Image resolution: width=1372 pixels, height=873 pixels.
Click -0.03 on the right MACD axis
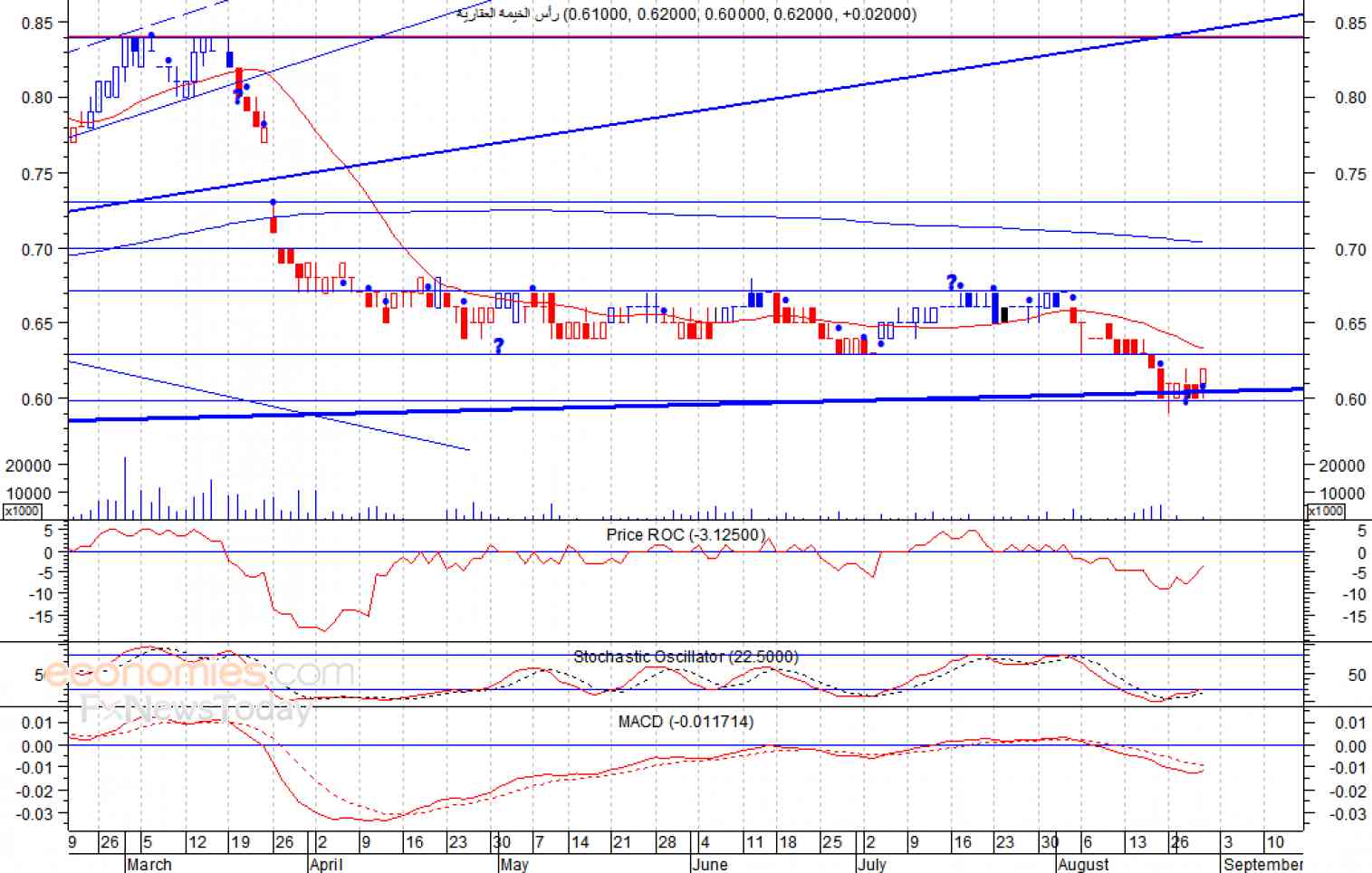click(x=1348, y=814)
